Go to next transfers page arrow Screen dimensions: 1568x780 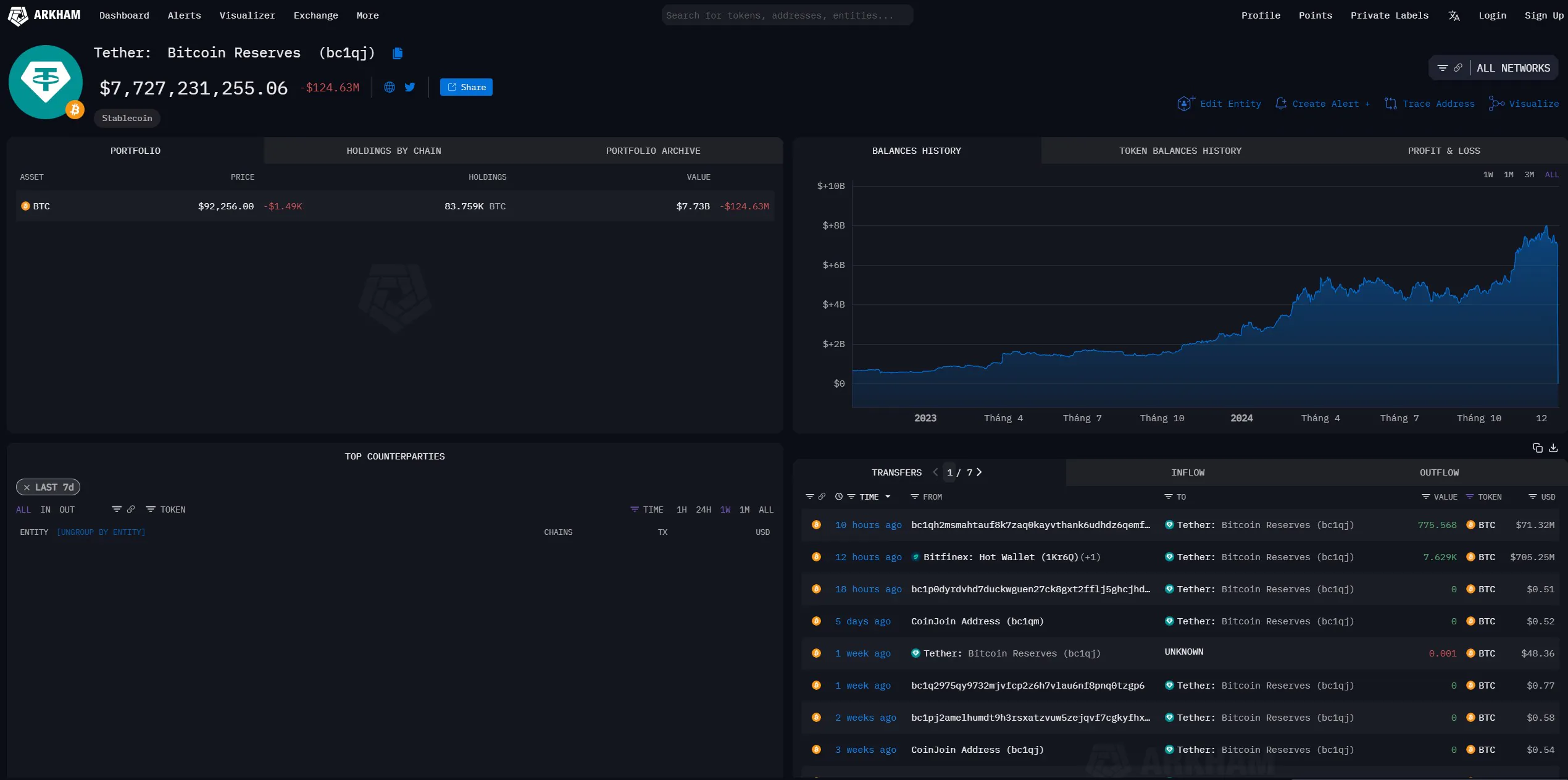click(x=979, y=472)
